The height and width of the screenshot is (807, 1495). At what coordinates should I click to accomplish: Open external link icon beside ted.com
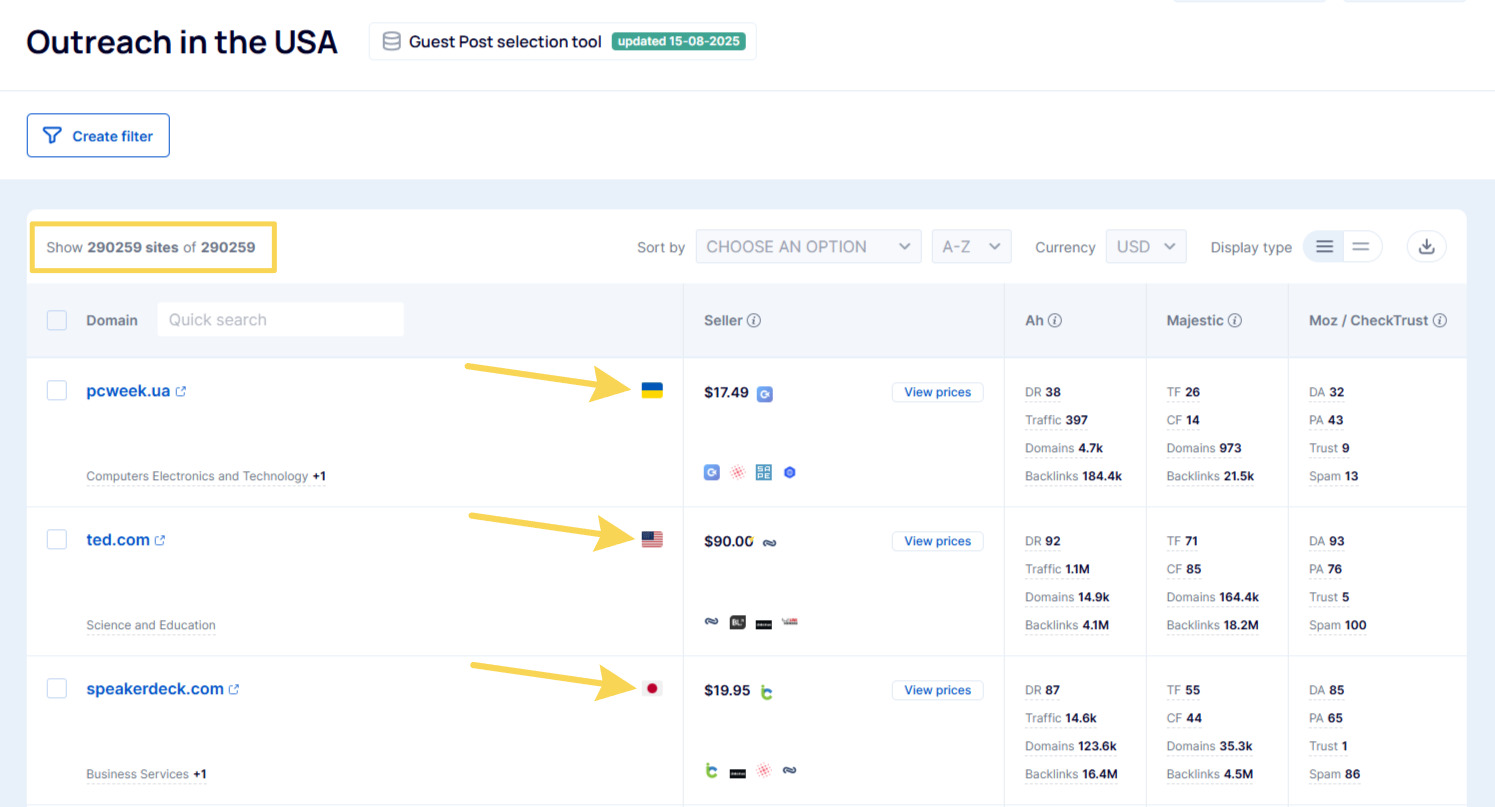pos(160,540)
